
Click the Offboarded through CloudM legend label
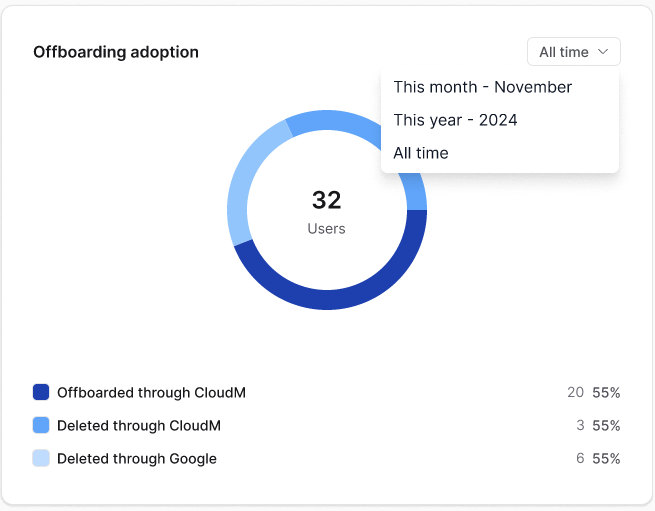click(x=151, y=392)
